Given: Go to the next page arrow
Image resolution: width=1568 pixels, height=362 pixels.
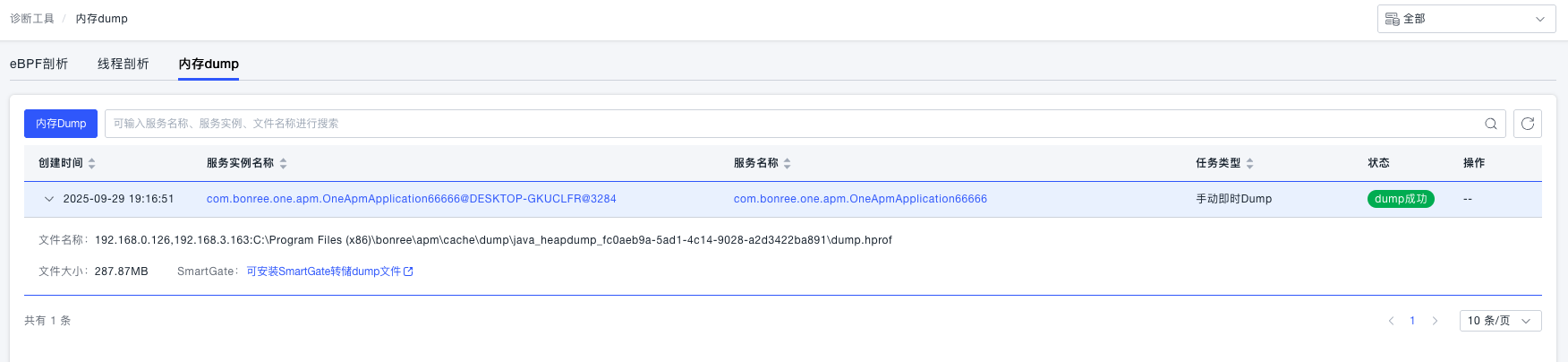Looking at the screenshot, I should 1435,321.
